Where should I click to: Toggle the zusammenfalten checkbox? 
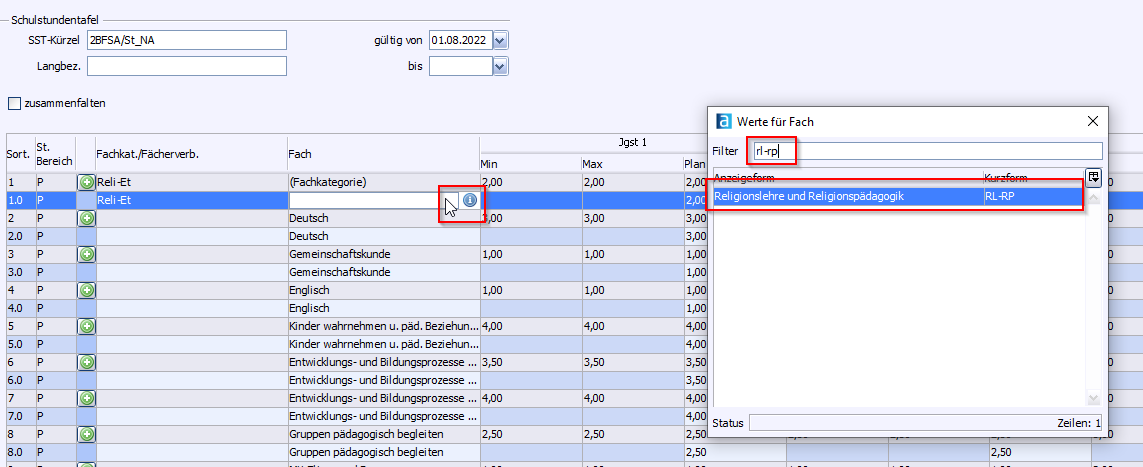click(x=15, y=103)
